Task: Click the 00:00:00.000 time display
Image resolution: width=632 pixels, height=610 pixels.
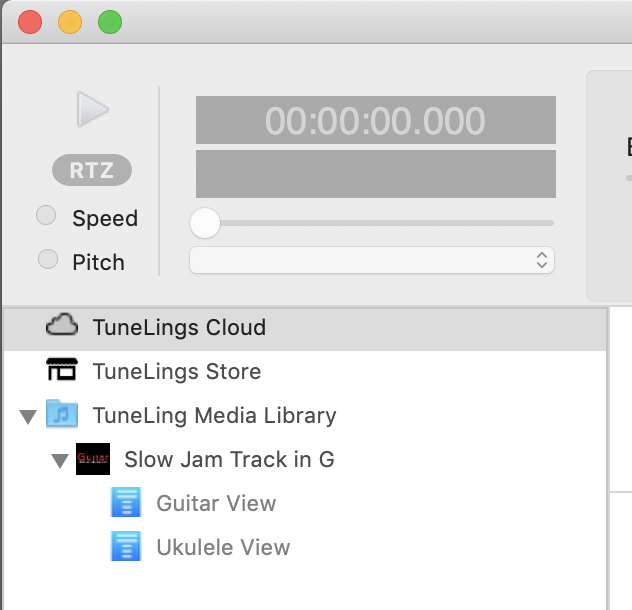Action: pos(376,120)
